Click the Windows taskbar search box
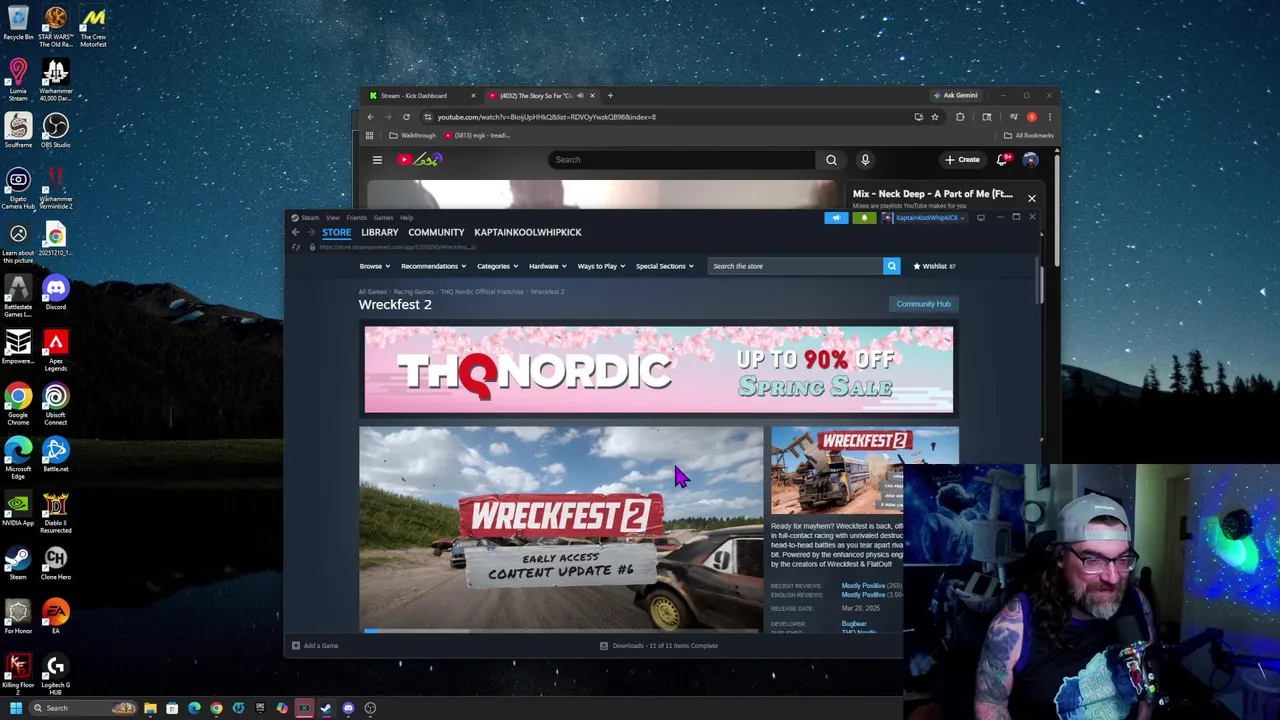 point(84,708)
